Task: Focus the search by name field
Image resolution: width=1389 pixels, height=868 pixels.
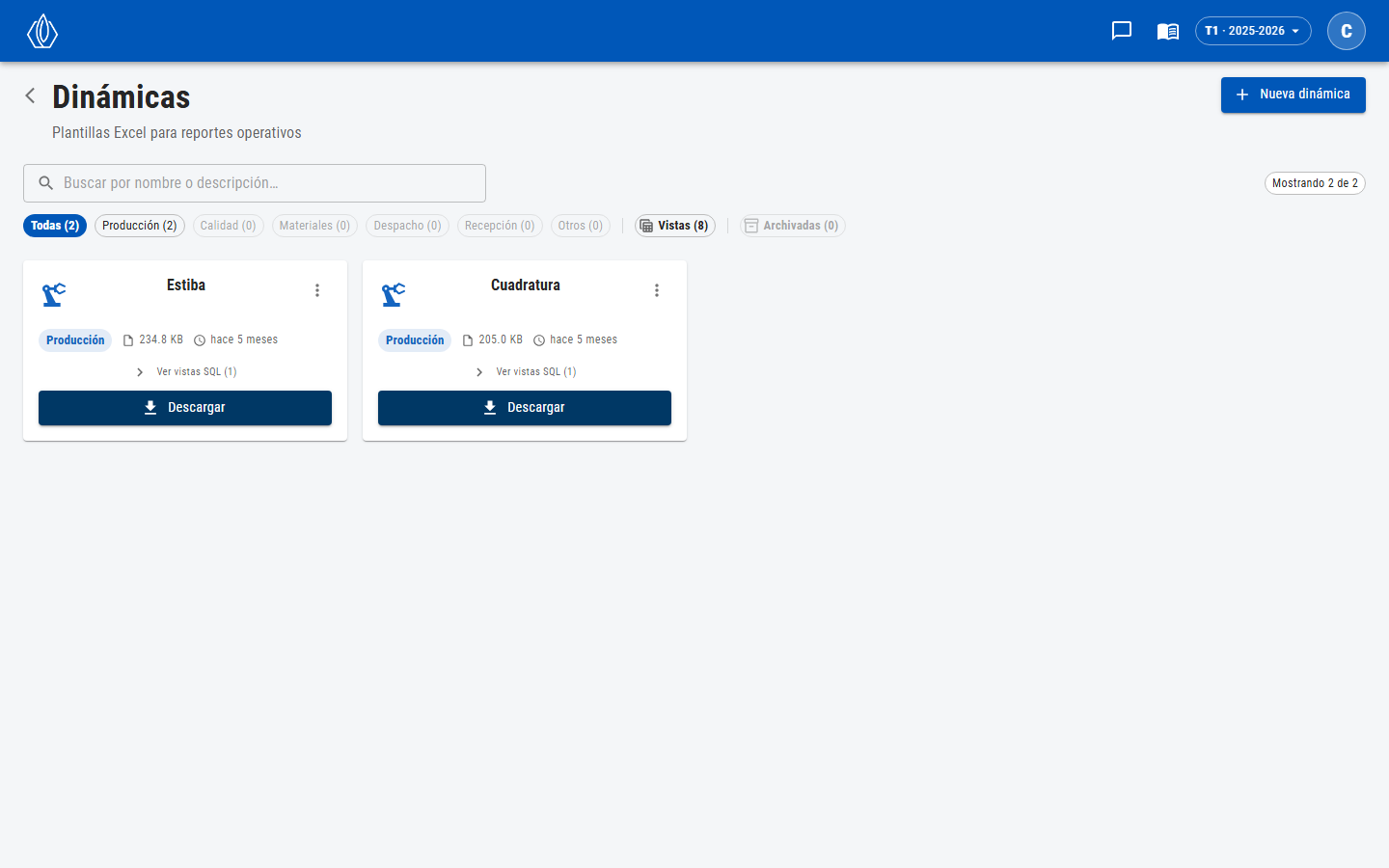Action: (255, 183)
